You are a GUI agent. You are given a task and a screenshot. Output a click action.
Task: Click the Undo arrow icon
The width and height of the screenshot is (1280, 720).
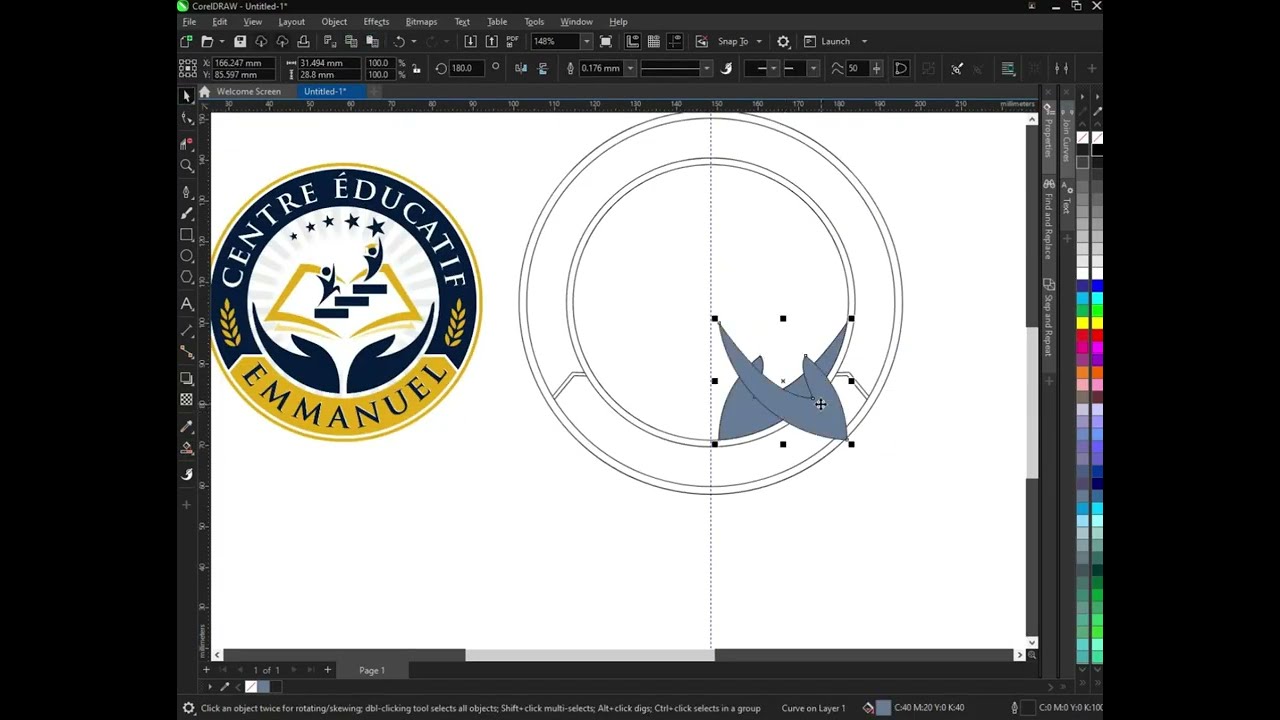pyautogui.click(x=398, y=41)
